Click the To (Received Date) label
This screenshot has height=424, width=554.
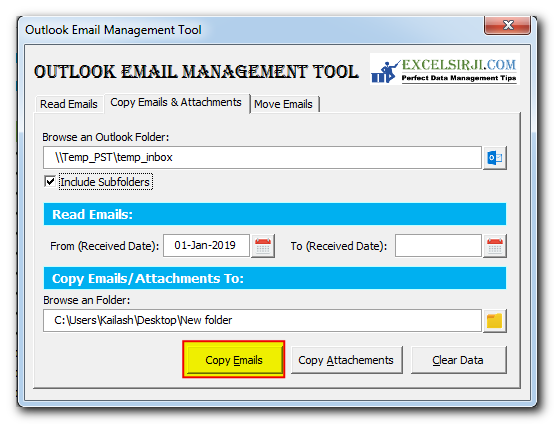pos(339,246)
